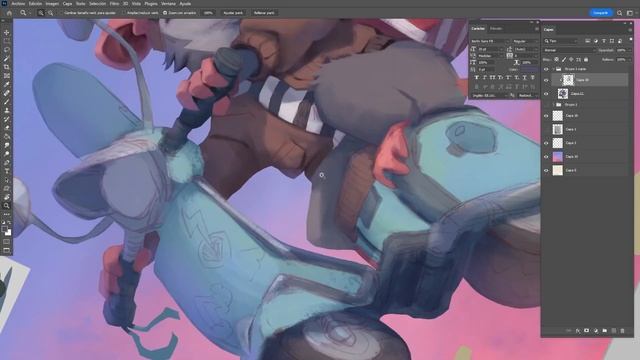Switch to the Párrafo tab
Image resolution: width=640 pixels, height=360 pixels.
coord(496,29)
